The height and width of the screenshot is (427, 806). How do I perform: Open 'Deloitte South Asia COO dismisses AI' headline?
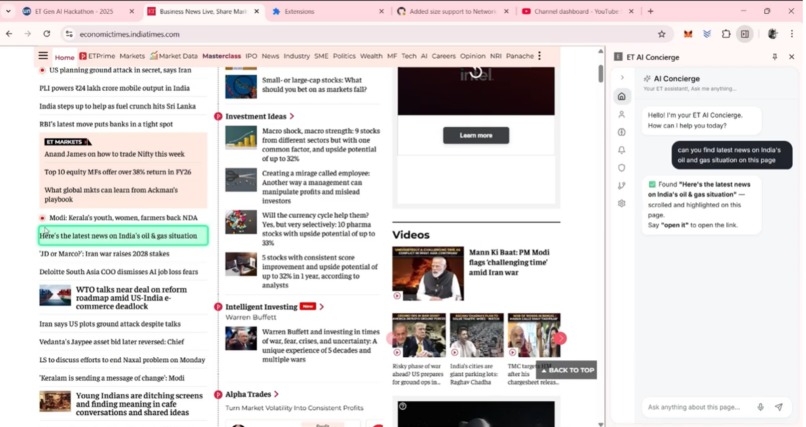(x=119, y=271)
